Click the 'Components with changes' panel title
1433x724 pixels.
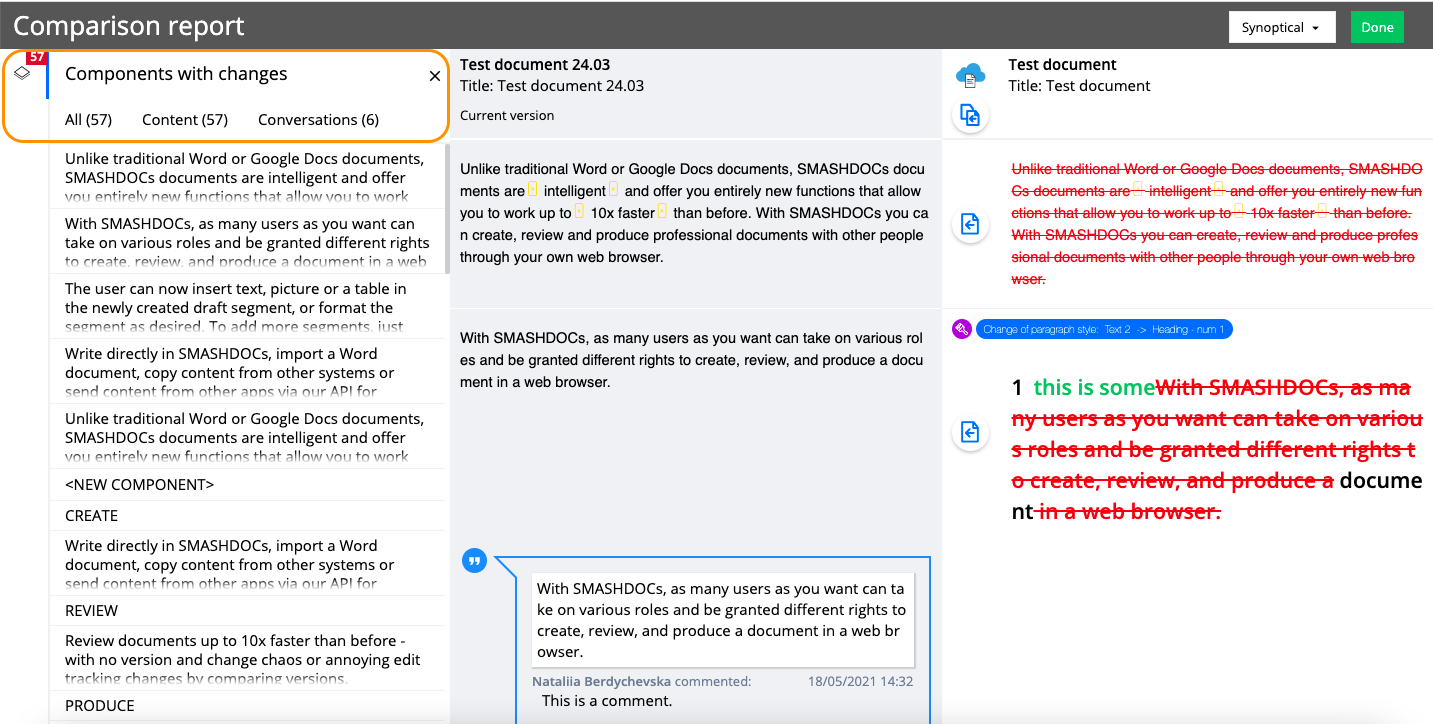176,74
